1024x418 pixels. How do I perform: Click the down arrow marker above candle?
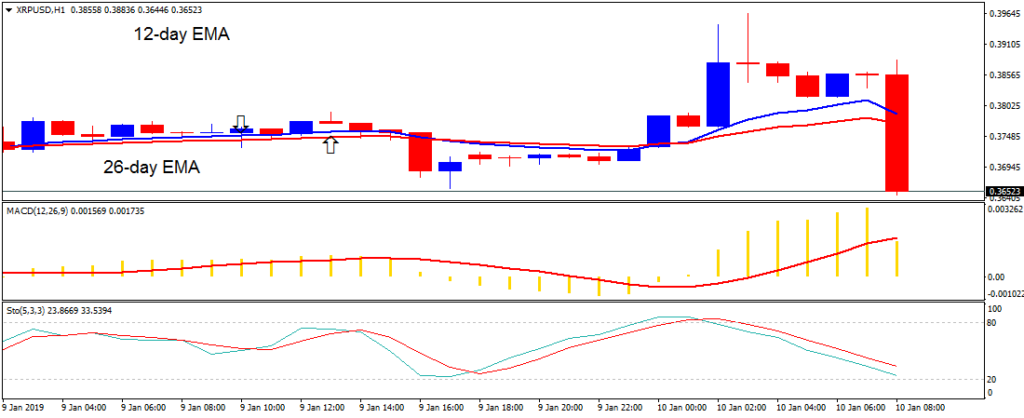(x=241, y=121)
